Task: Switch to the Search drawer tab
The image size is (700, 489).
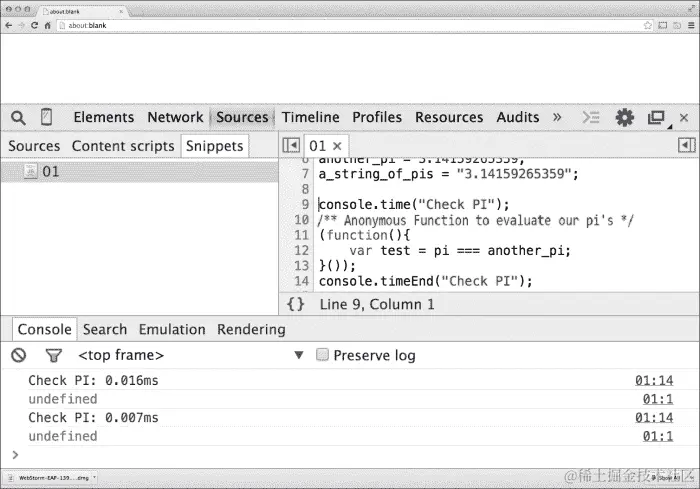Action: (x=105, y=330)
